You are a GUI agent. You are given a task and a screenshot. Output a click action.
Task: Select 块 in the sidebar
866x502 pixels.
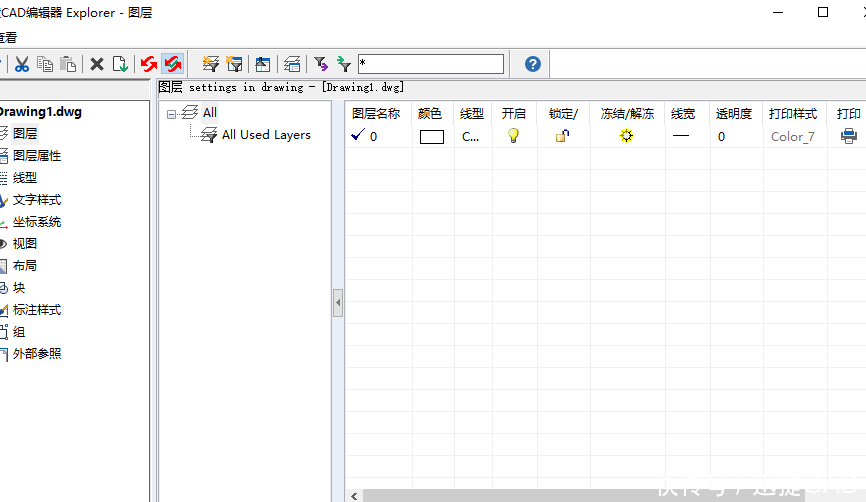point(19,288)
